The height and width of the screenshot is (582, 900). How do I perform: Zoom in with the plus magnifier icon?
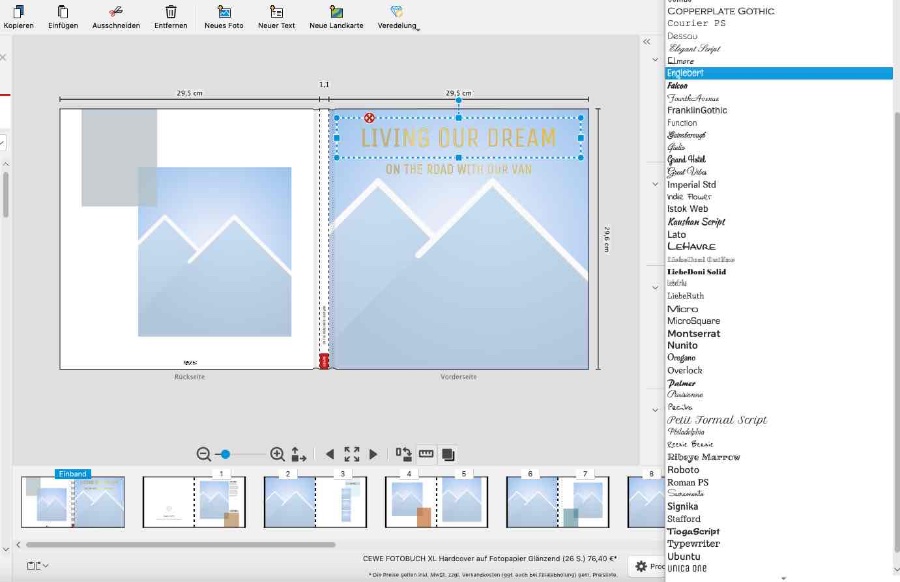coord(278,454)
